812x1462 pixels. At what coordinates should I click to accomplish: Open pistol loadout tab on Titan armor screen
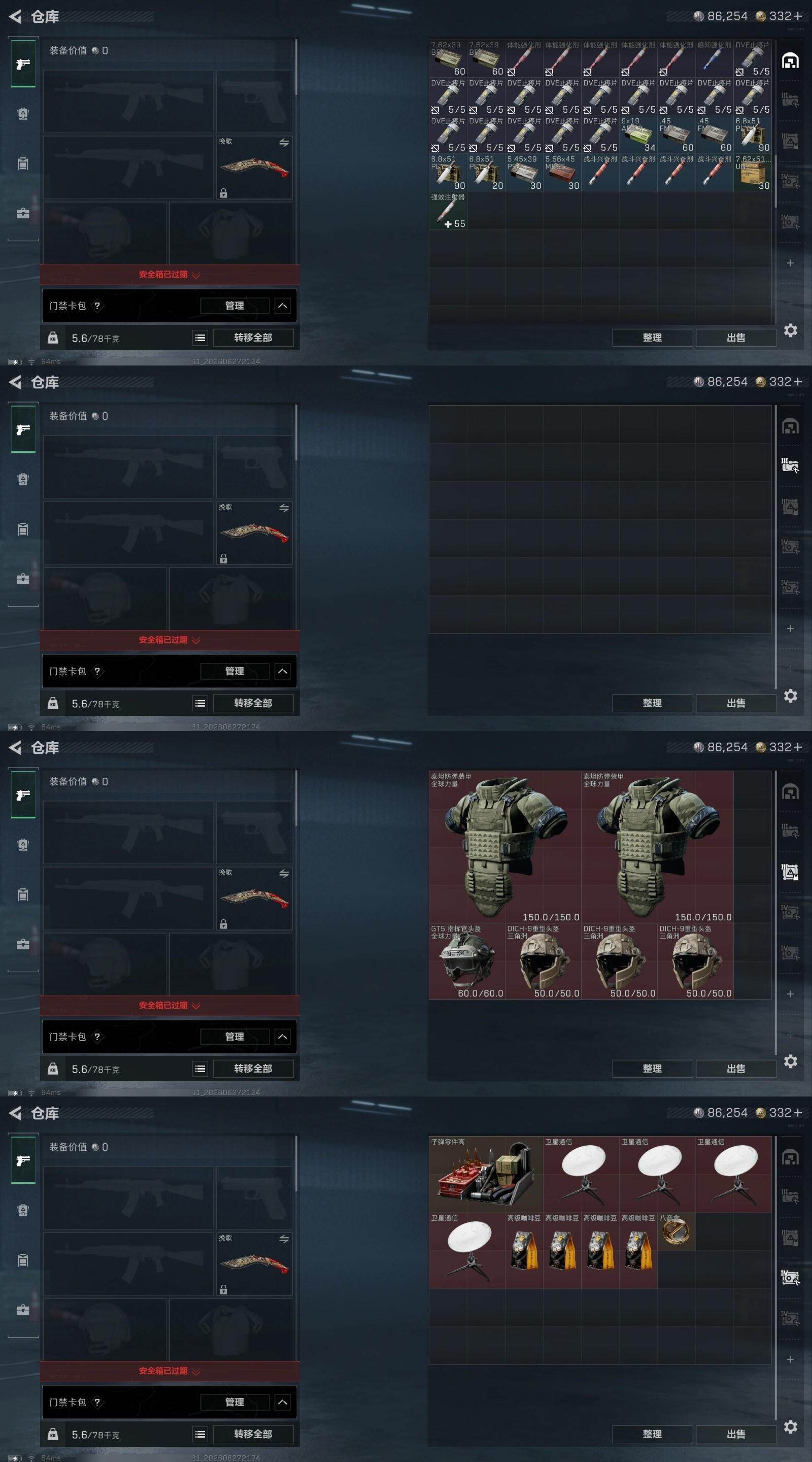[x=23, y=795]
